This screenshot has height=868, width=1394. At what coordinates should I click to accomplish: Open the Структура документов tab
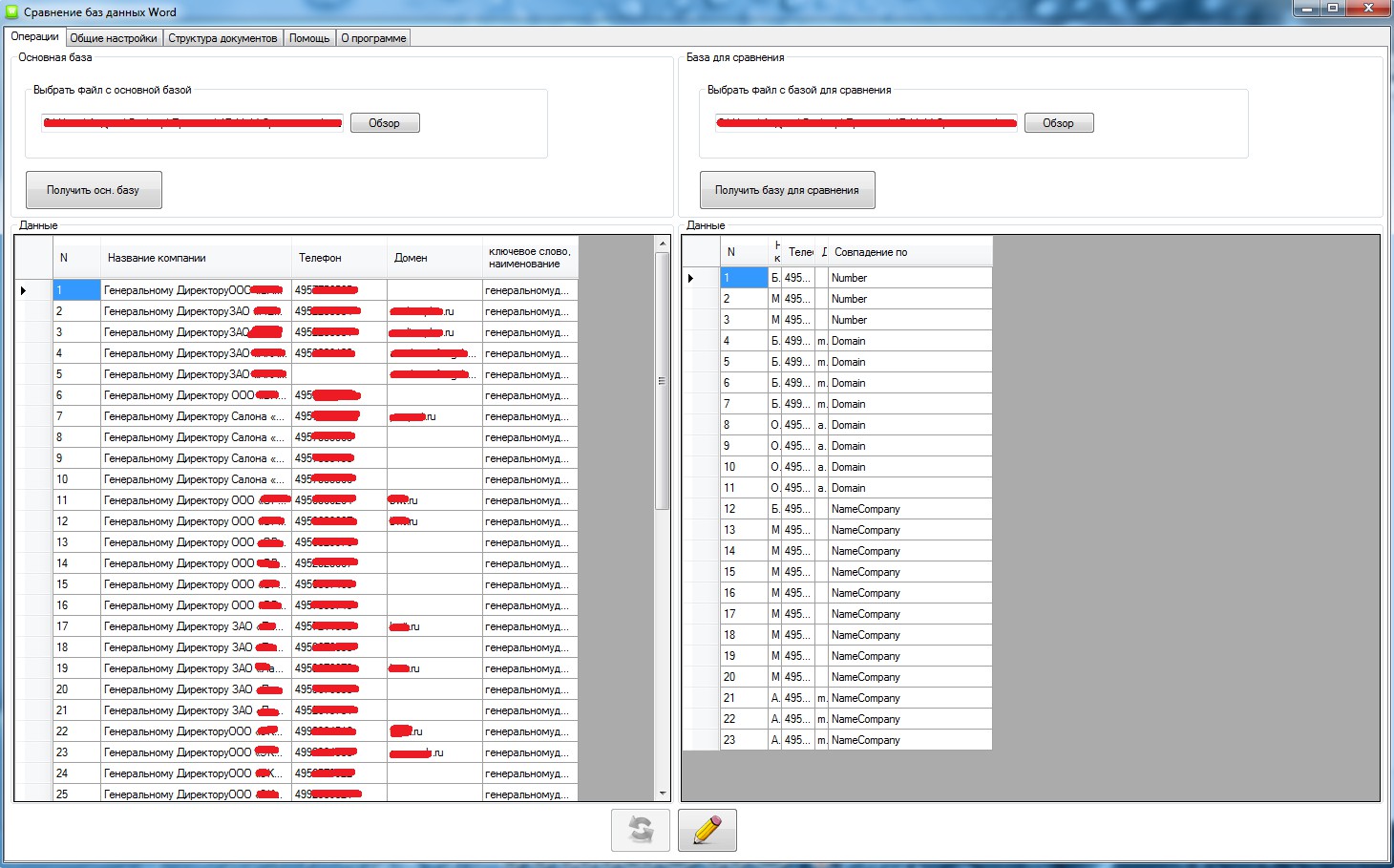(x=222, y=38)
